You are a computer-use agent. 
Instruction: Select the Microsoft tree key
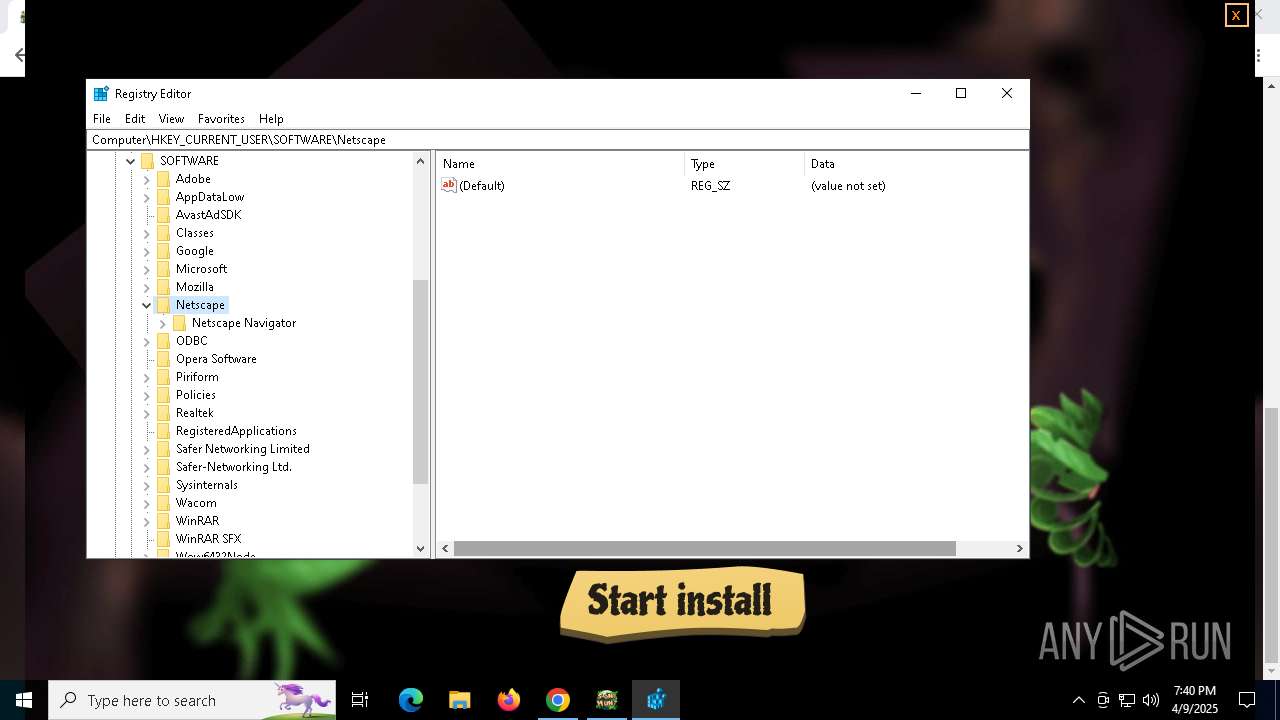pyautogui.click(x=201, y=269)
